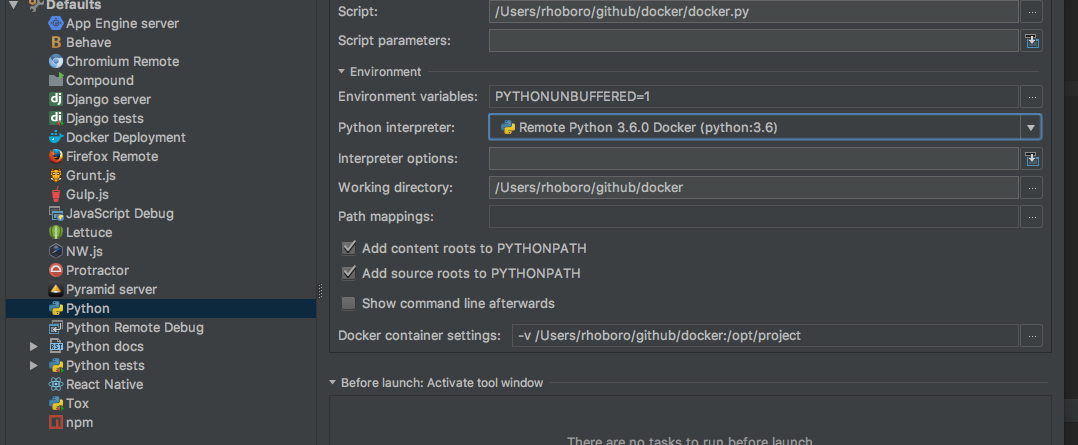Click the React Native atom icon
1078x445 pixels.
[x=56, y=384]
